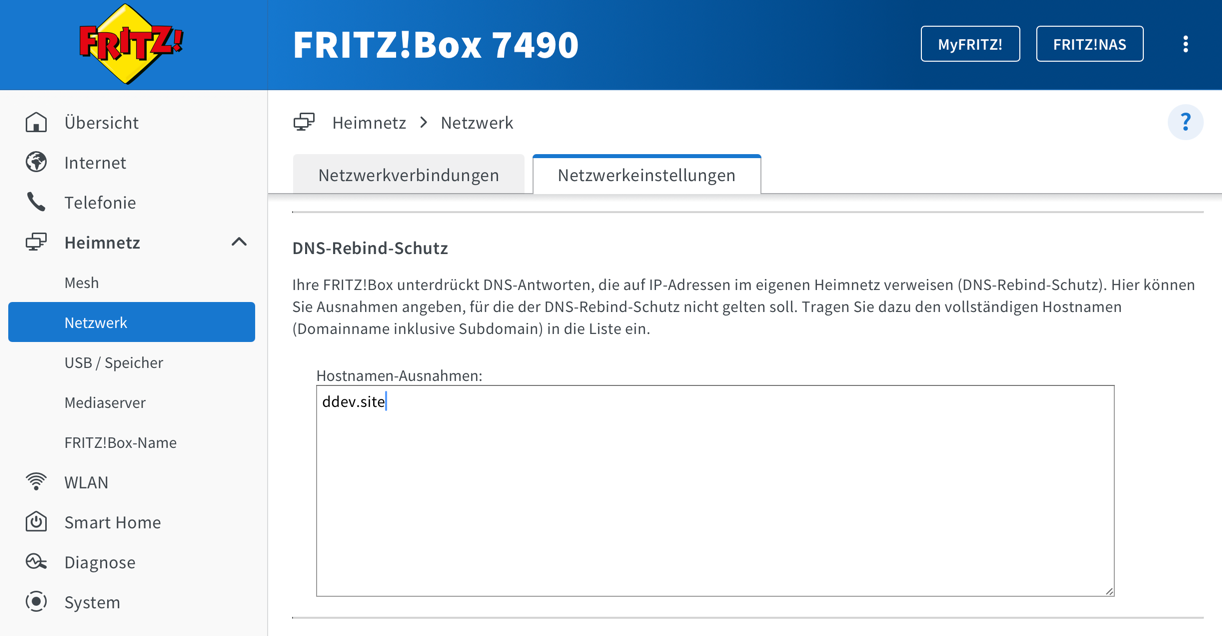Click the Heimnetz breadcrumb icon
This screenshot has width=1222, height=636.
click(303, 121)
